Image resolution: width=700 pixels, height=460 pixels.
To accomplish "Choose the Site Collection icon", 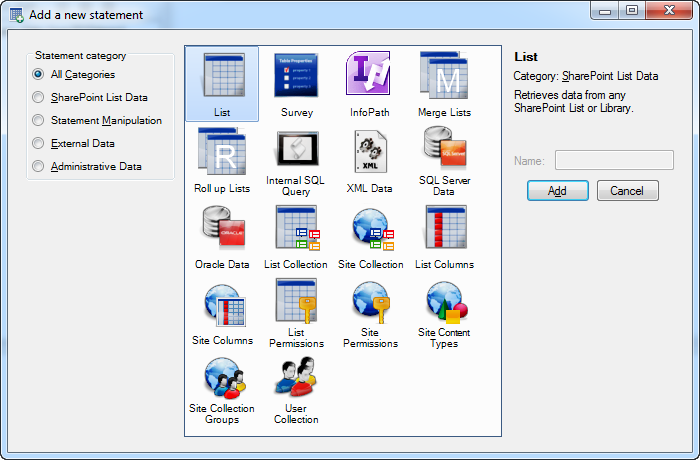I will tap(370, 230).
